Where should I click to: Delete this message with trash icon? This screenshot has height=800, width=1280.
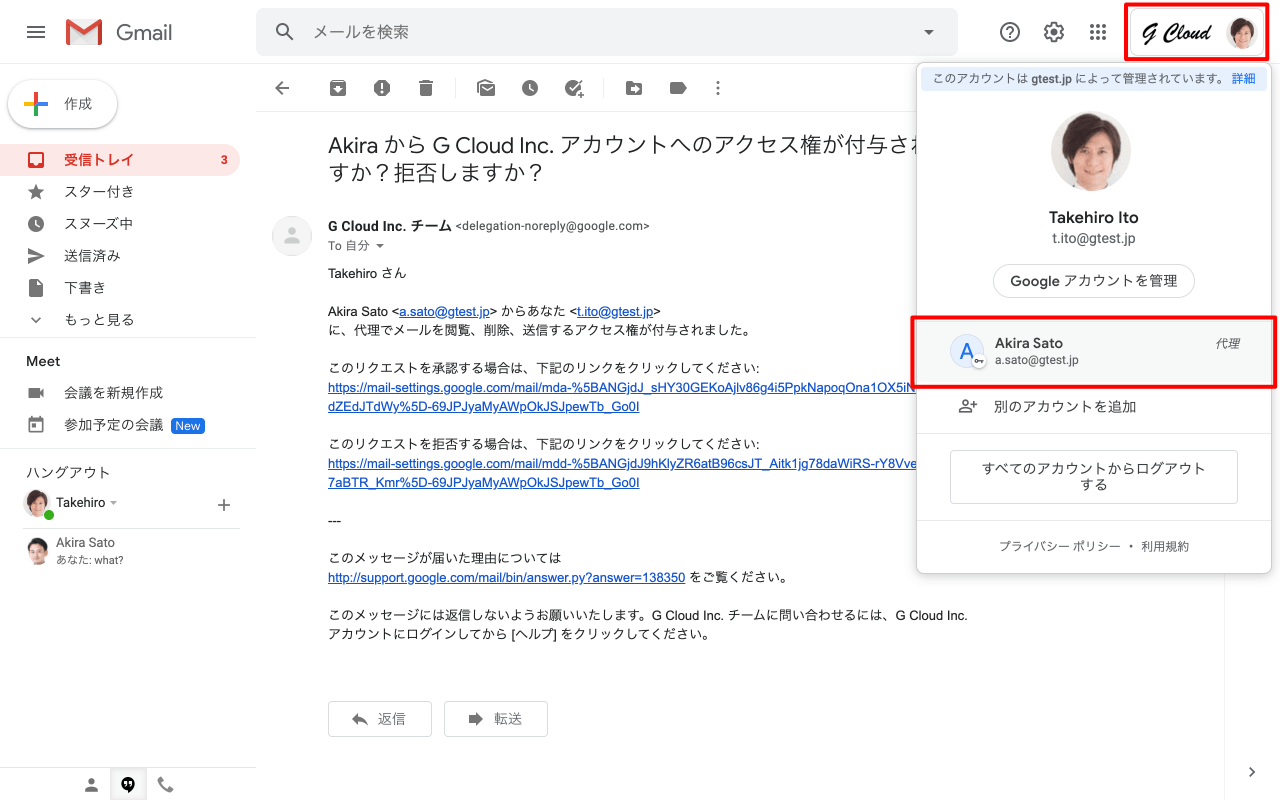point(426,88)
